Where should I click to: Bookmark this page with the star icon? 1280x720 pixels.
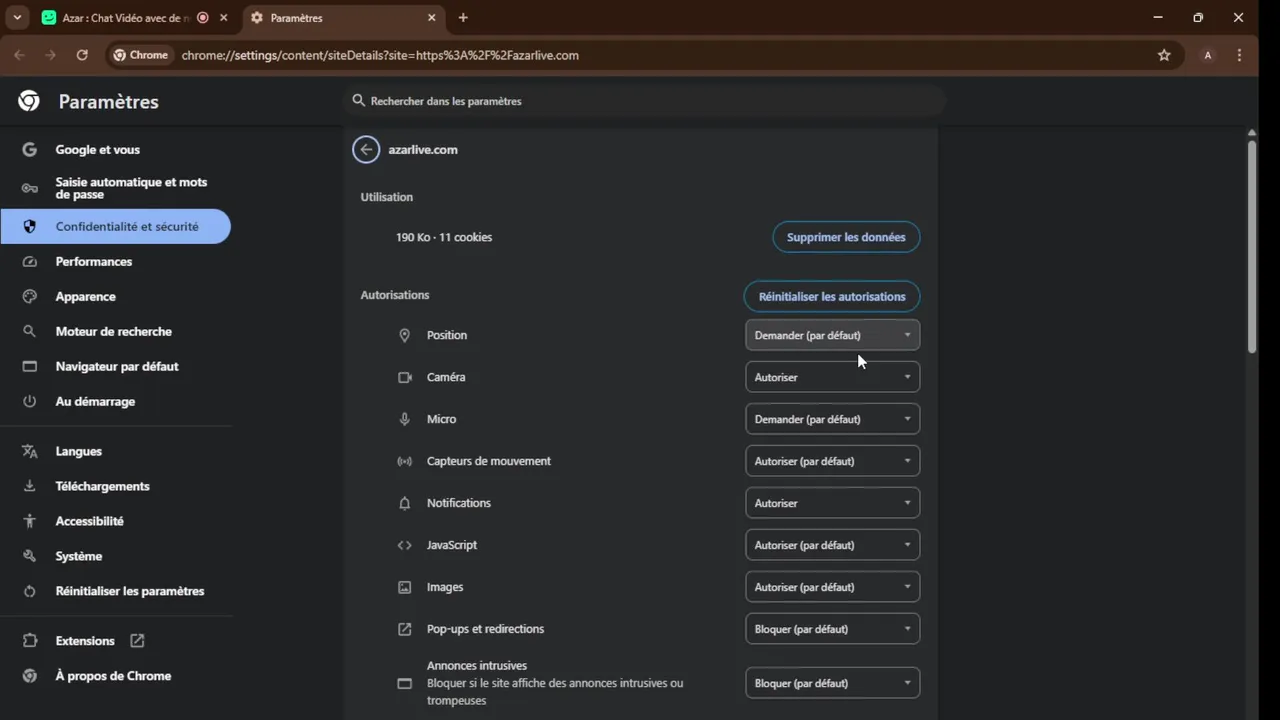pyautogui.click(x=1164, y=55)
